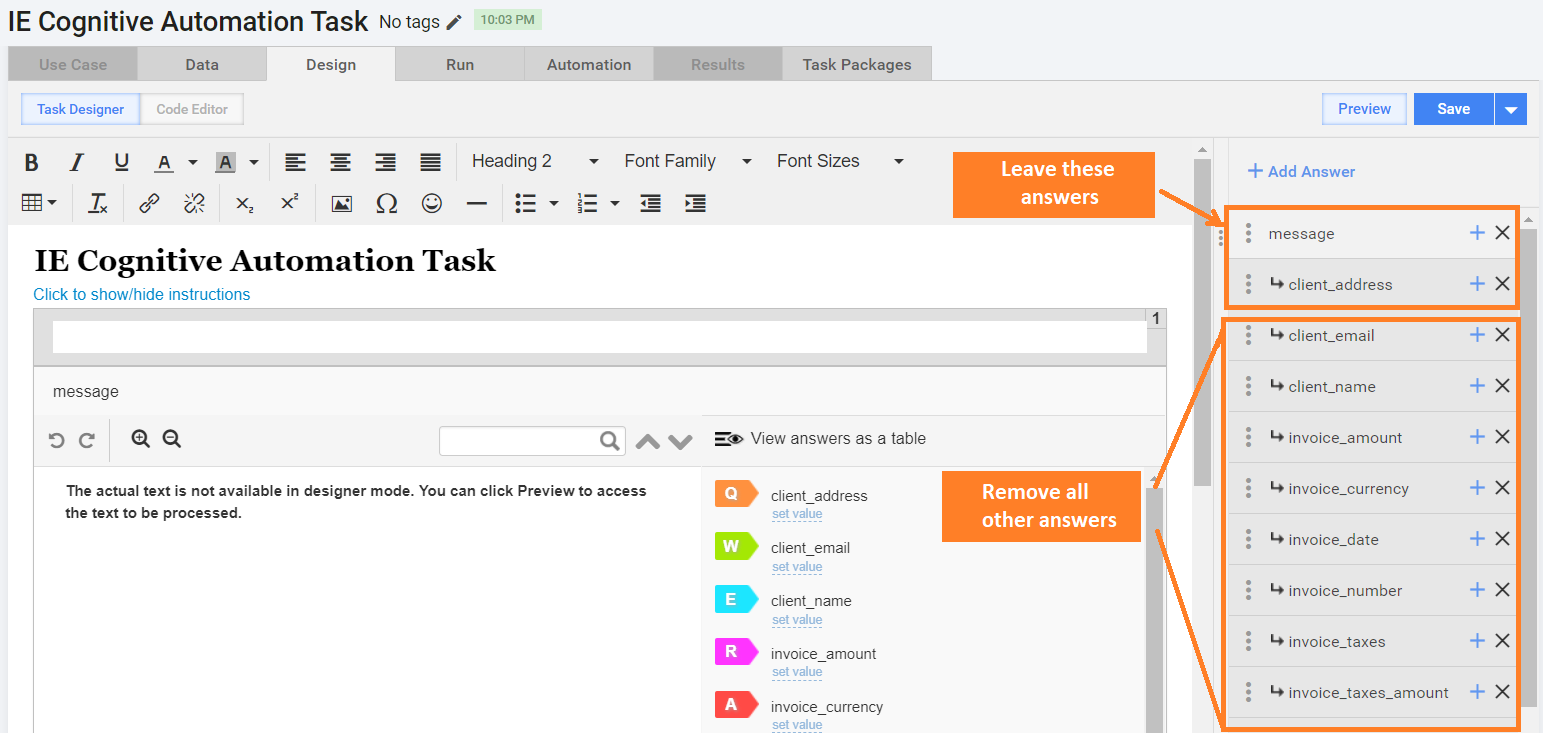The image size is (1543, 733).
Task: Click to show/hide instructions link
Action: coord(142,294)
